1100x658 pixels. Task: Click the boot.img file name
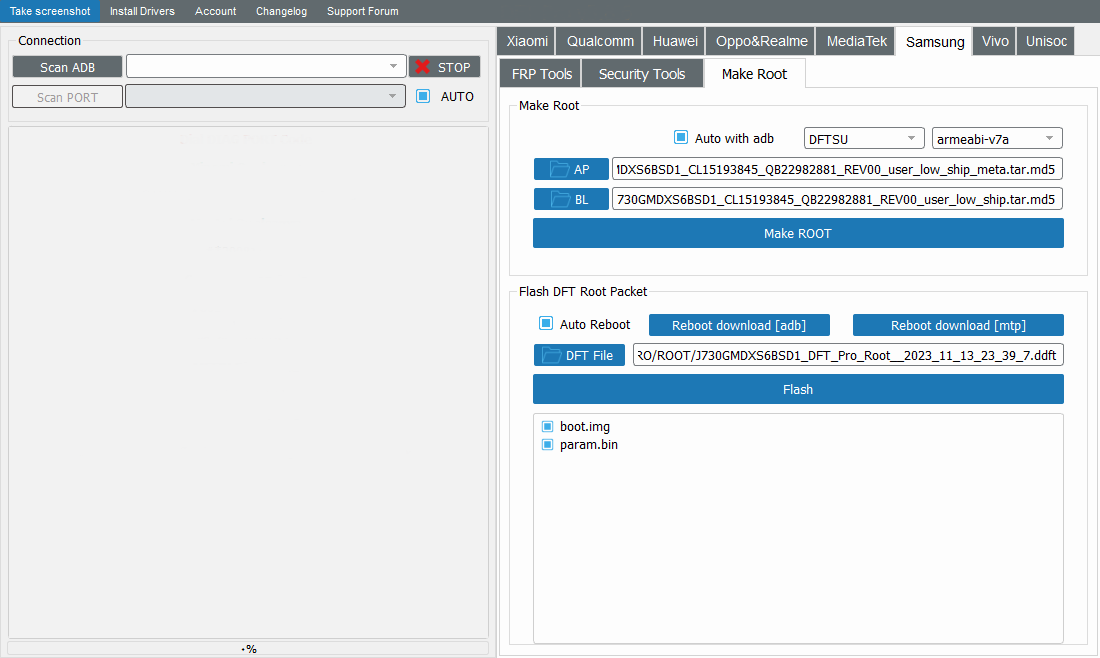[x=584, y=427]
